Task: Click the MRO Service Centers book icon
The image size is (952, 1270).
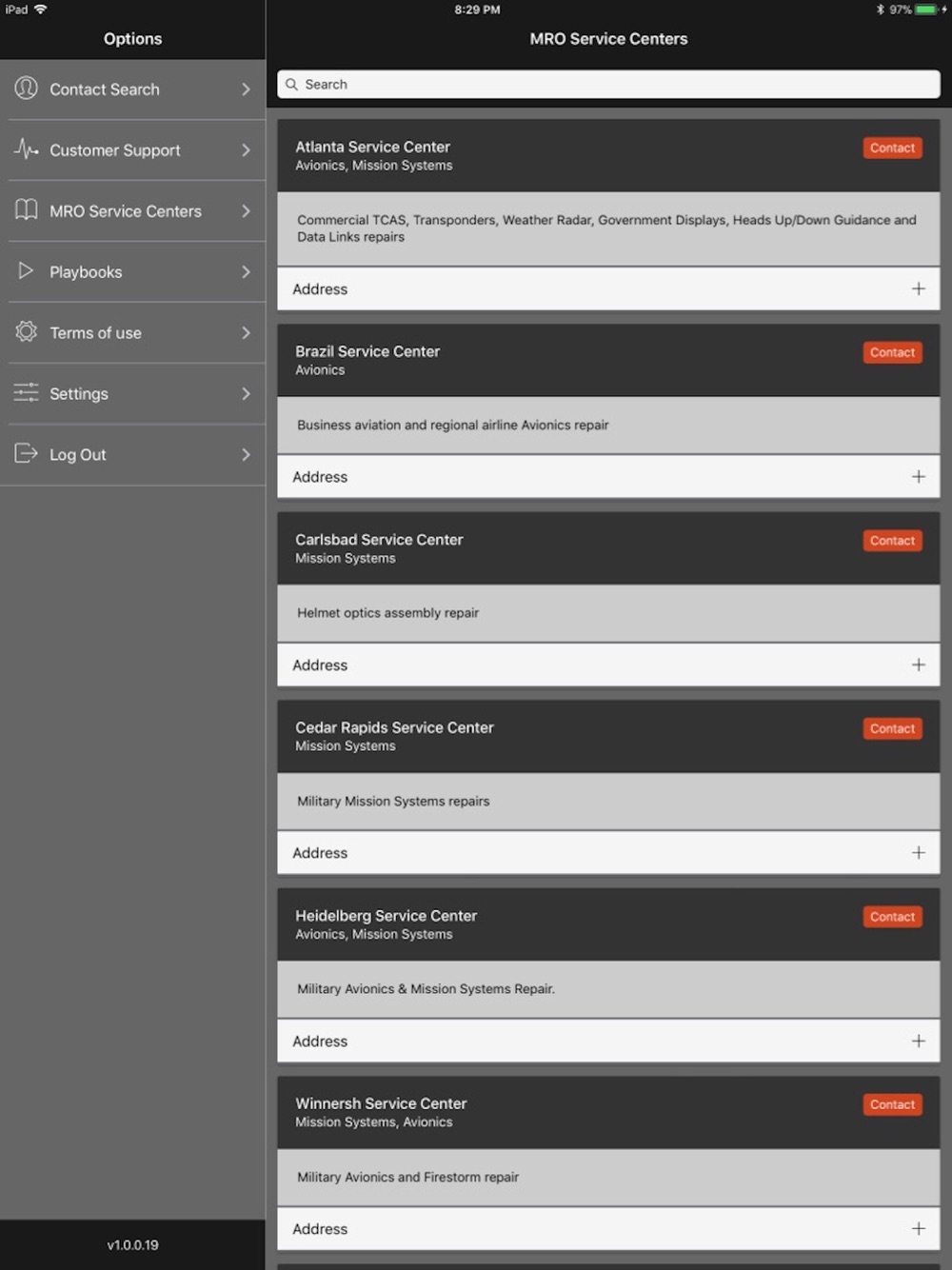Action: coord(26,210)
